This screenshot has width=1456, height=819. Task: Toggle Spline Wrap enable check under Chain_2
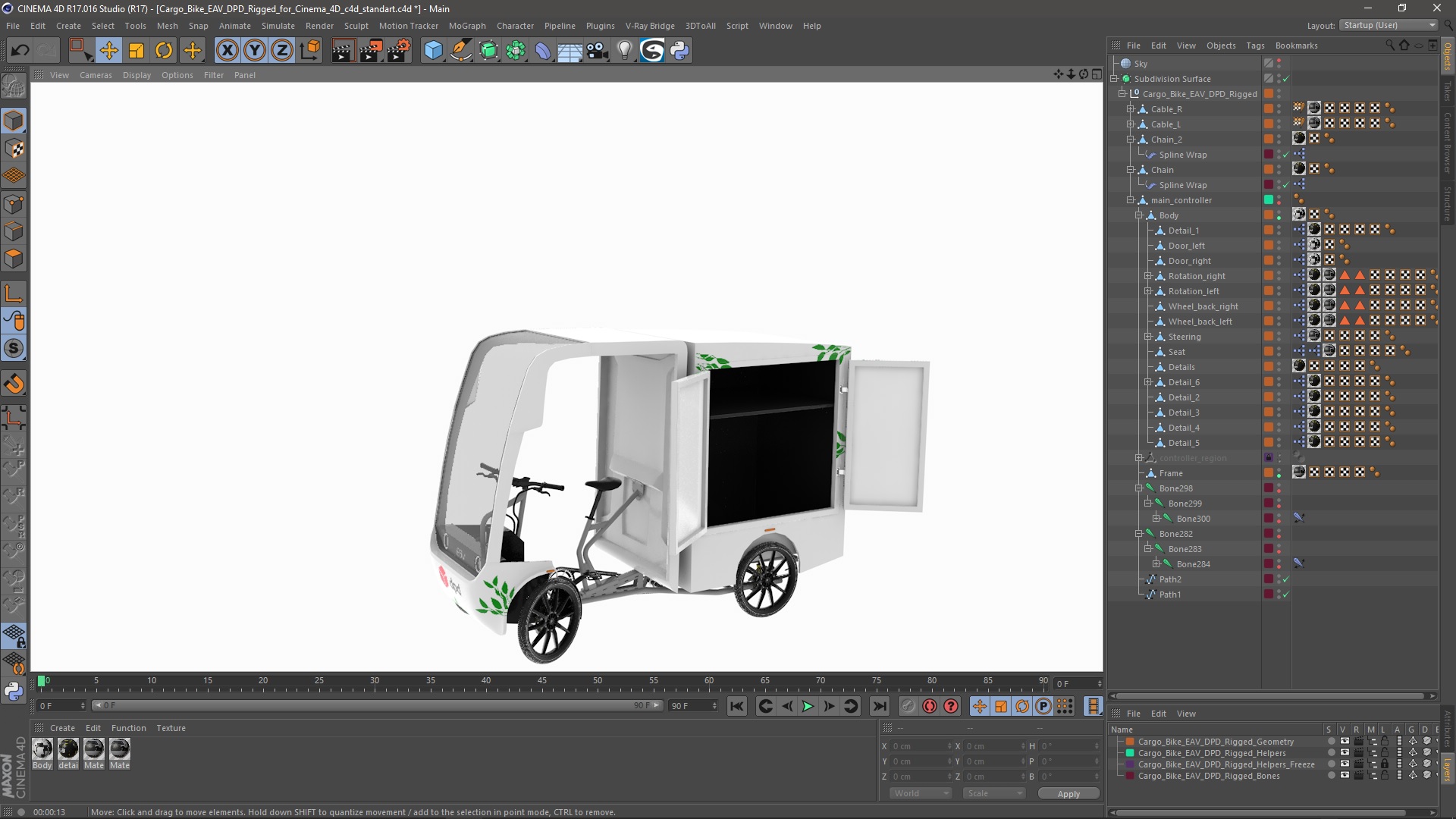(1285, 155)
